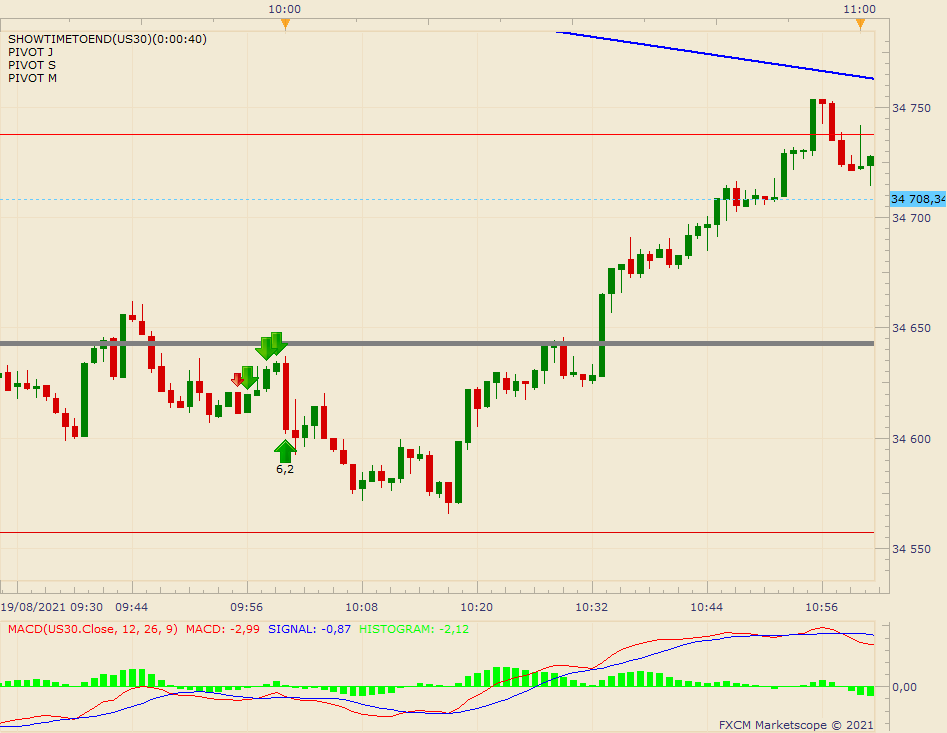Click the single green down arrow beside the red arrow

click(249, 378)
